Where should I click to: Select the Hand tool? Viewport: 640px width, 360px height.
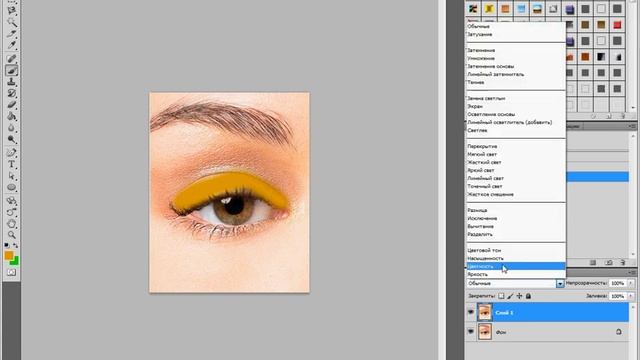click(11, 224)
